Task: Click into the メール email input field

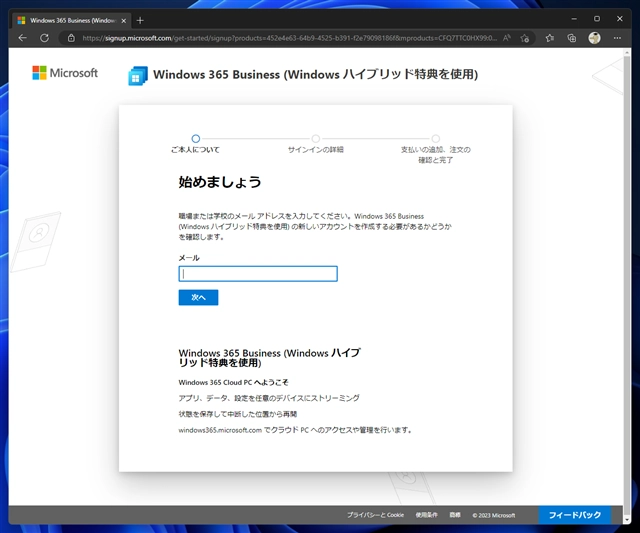Action: [x=258, y=273]
